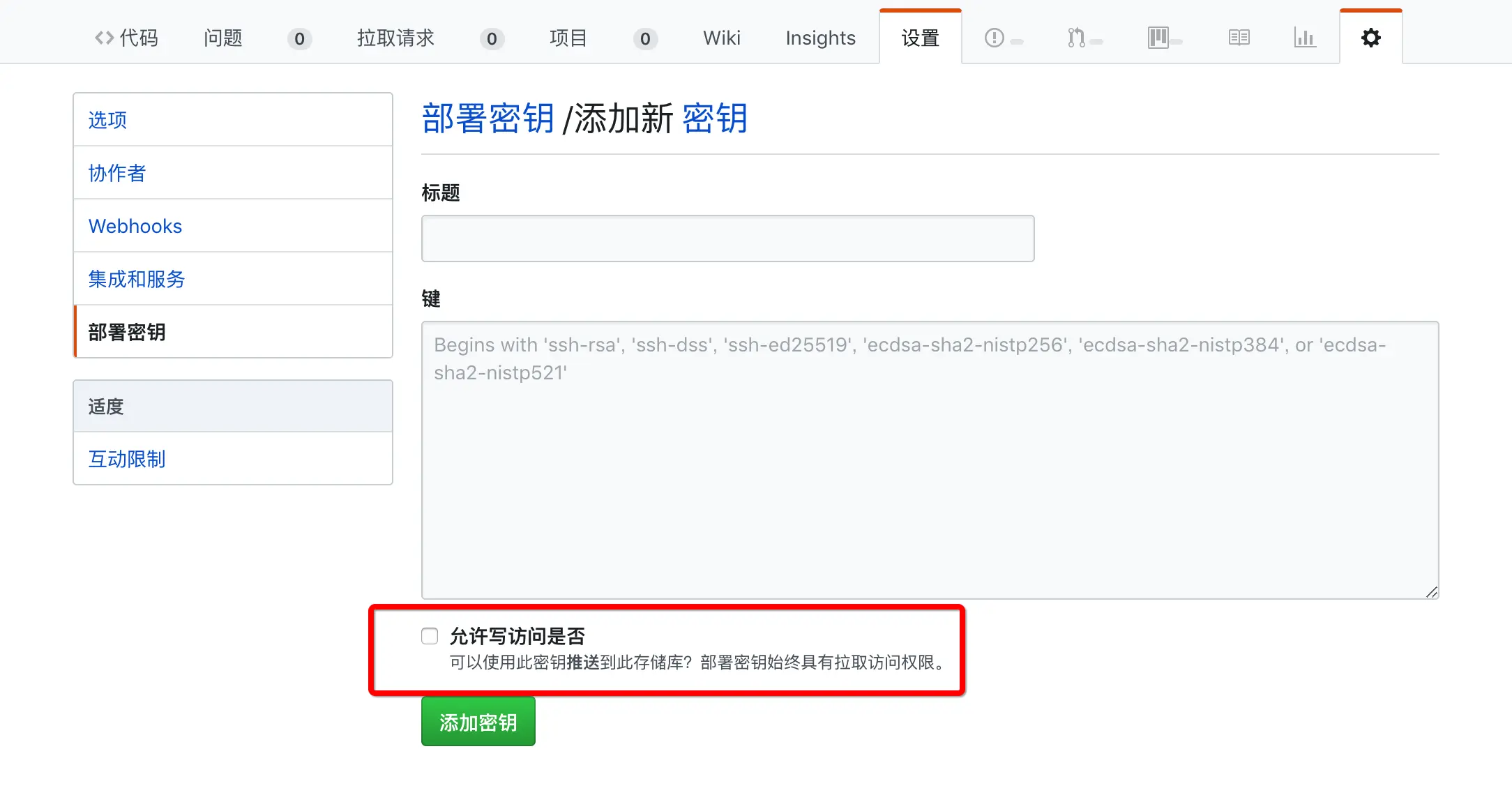Open the Projects board icon

pyautogui.click(x=1158, y=38)
